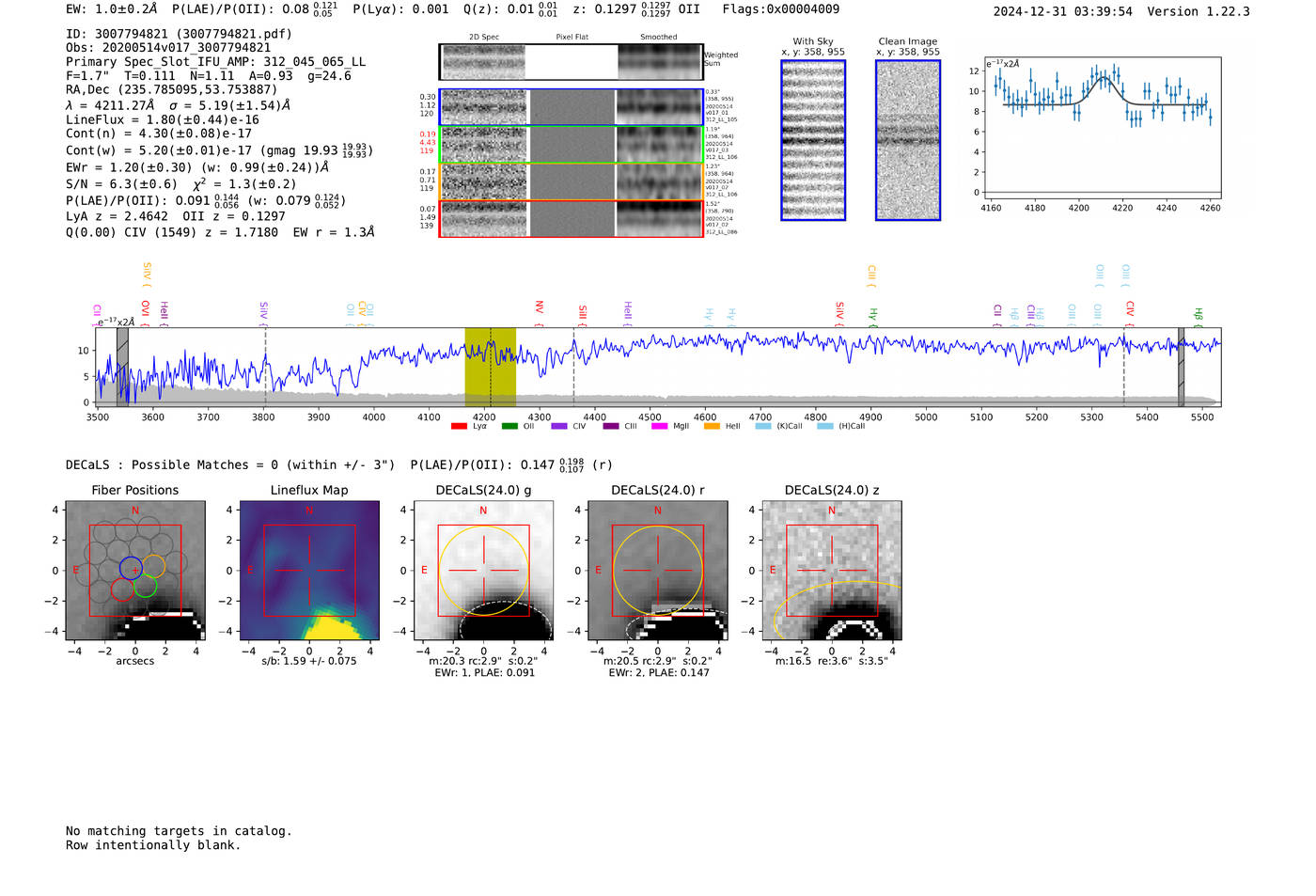Image resolution: width=1316 pixels, height=896 pixels.
Task: Click the gray hatched band near 5460 Å
Action: [1181, 367]
